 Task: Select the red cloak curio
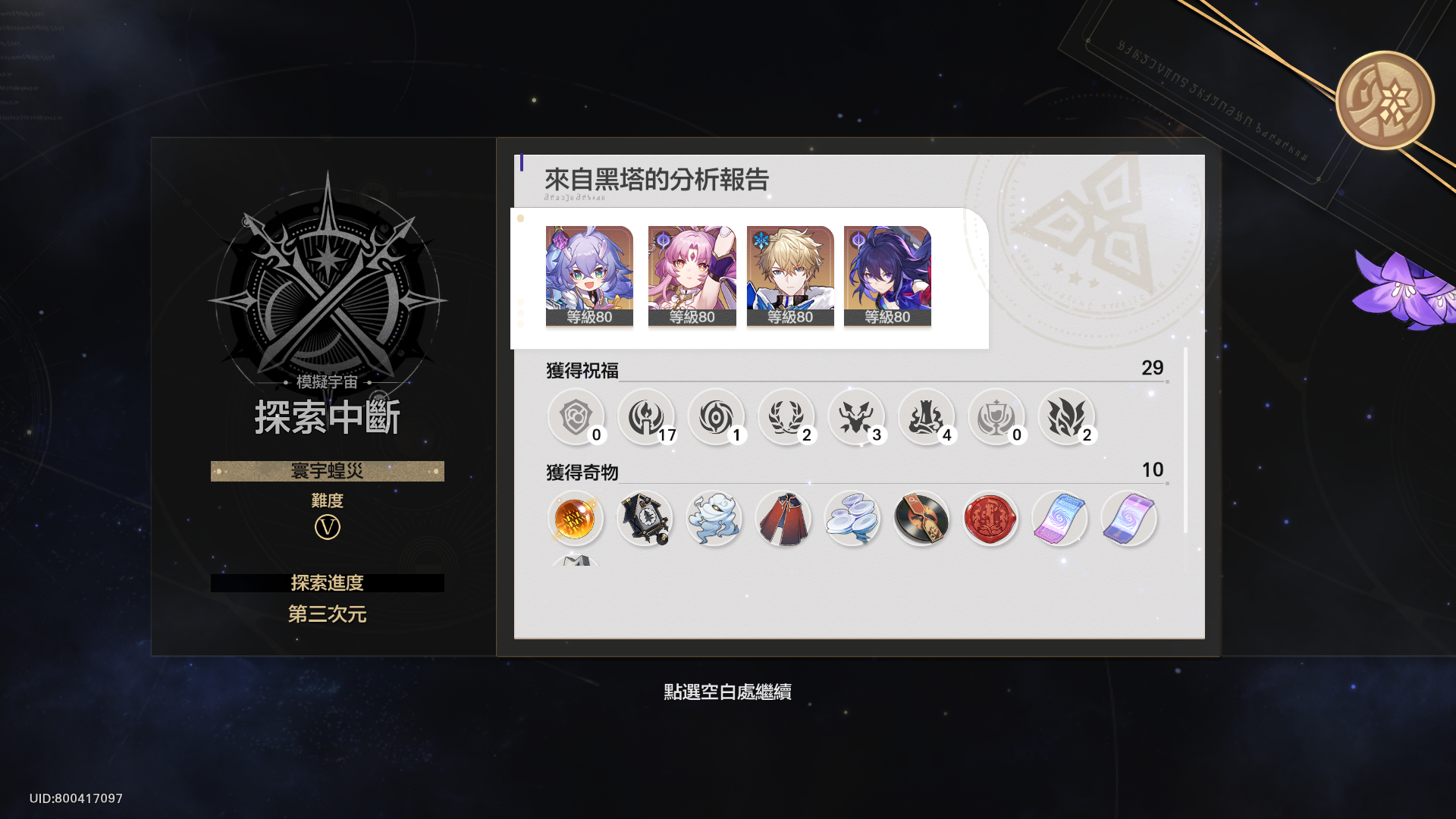pyautogui.click(x=783, y=519)
